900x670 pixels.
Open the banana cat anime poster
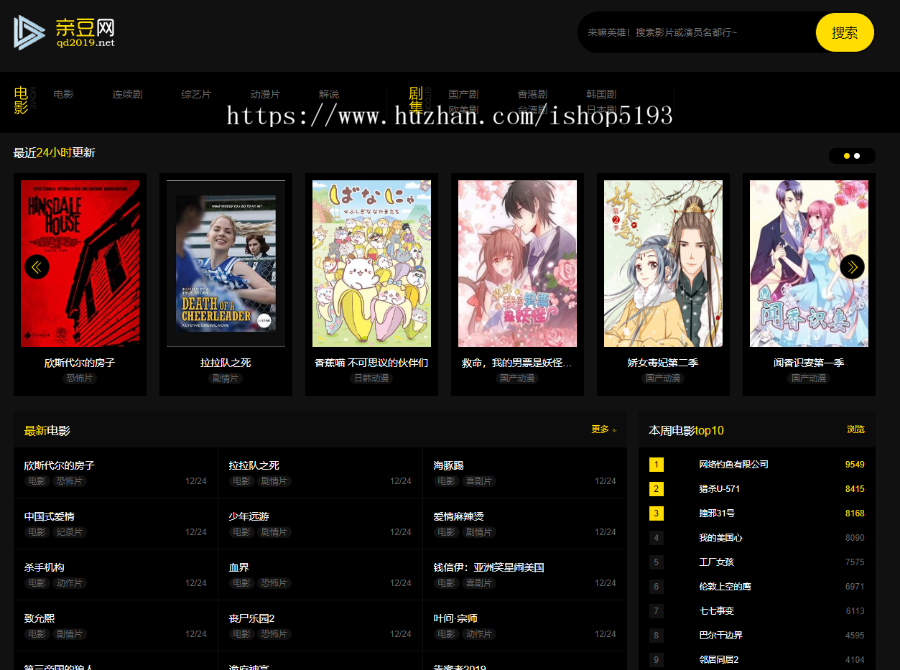point(371,264)
